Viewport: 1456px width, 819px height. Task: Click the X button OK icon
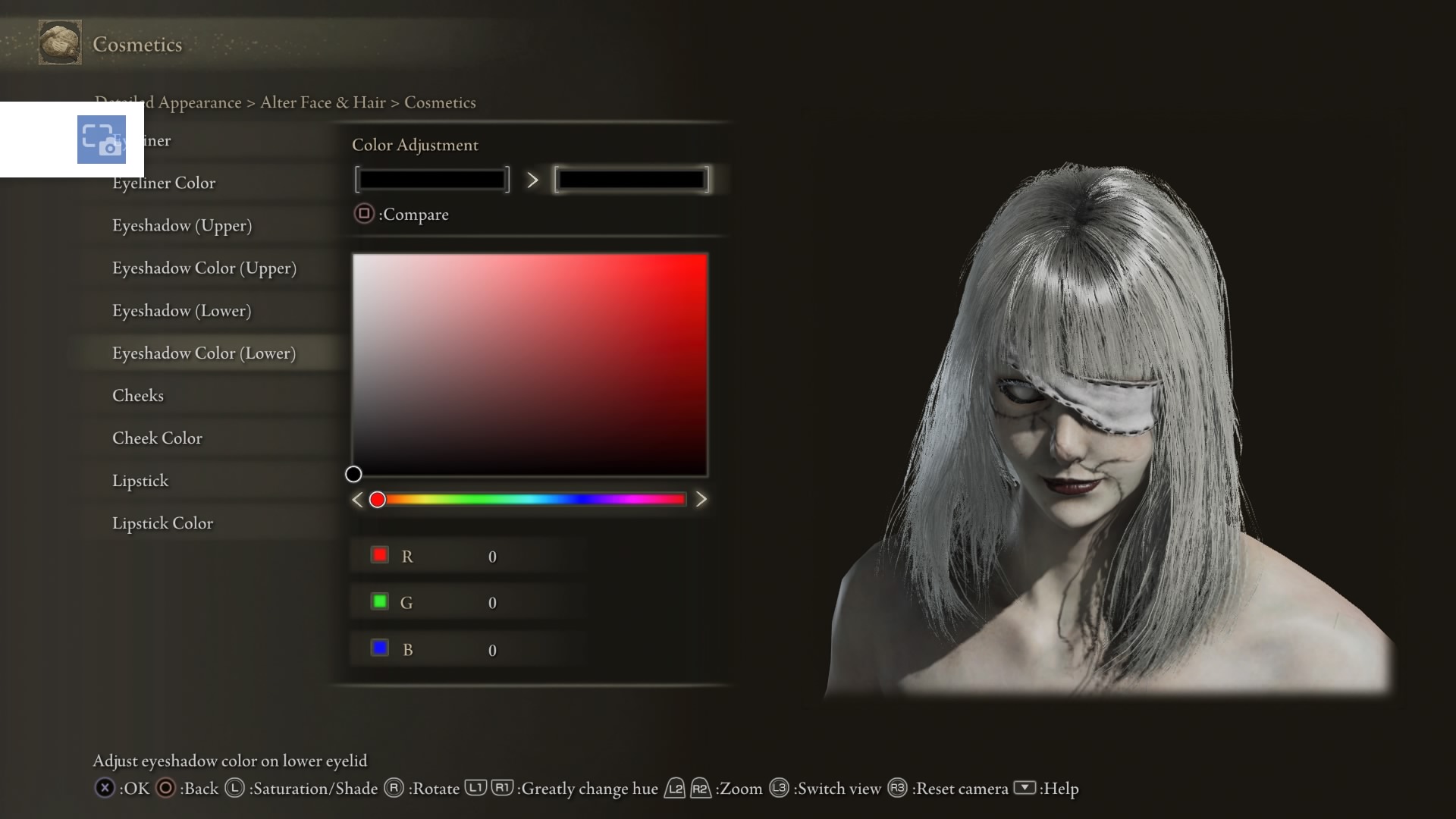[x=105, y=788]
